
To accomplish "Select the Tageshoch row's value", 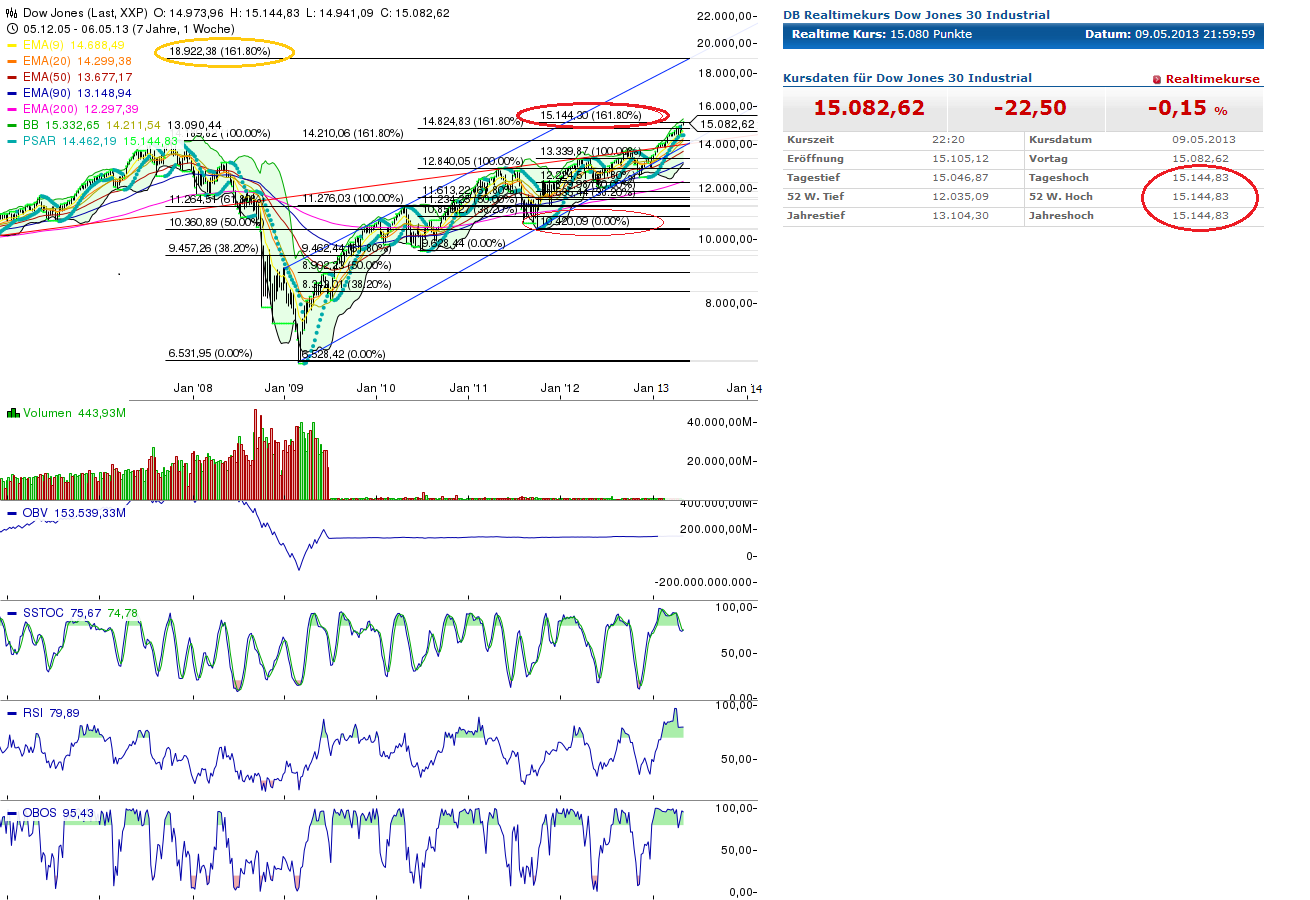I will click(x=1202, y=178).
